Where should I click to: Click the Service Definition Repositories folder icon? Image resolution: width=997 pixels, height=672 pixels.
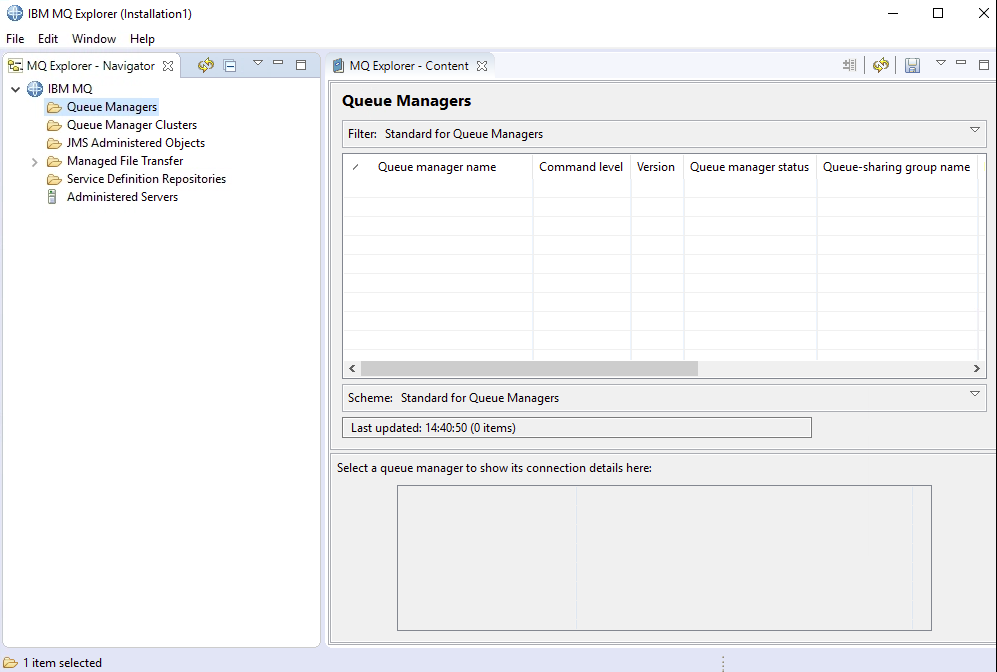tap(54, 179)
